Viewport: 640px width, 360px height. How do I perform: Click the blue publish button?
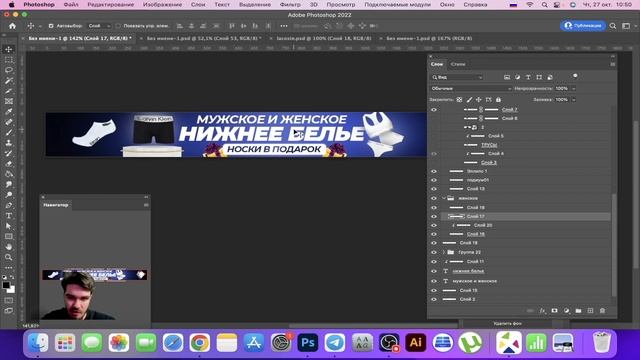tap(583, 25)
